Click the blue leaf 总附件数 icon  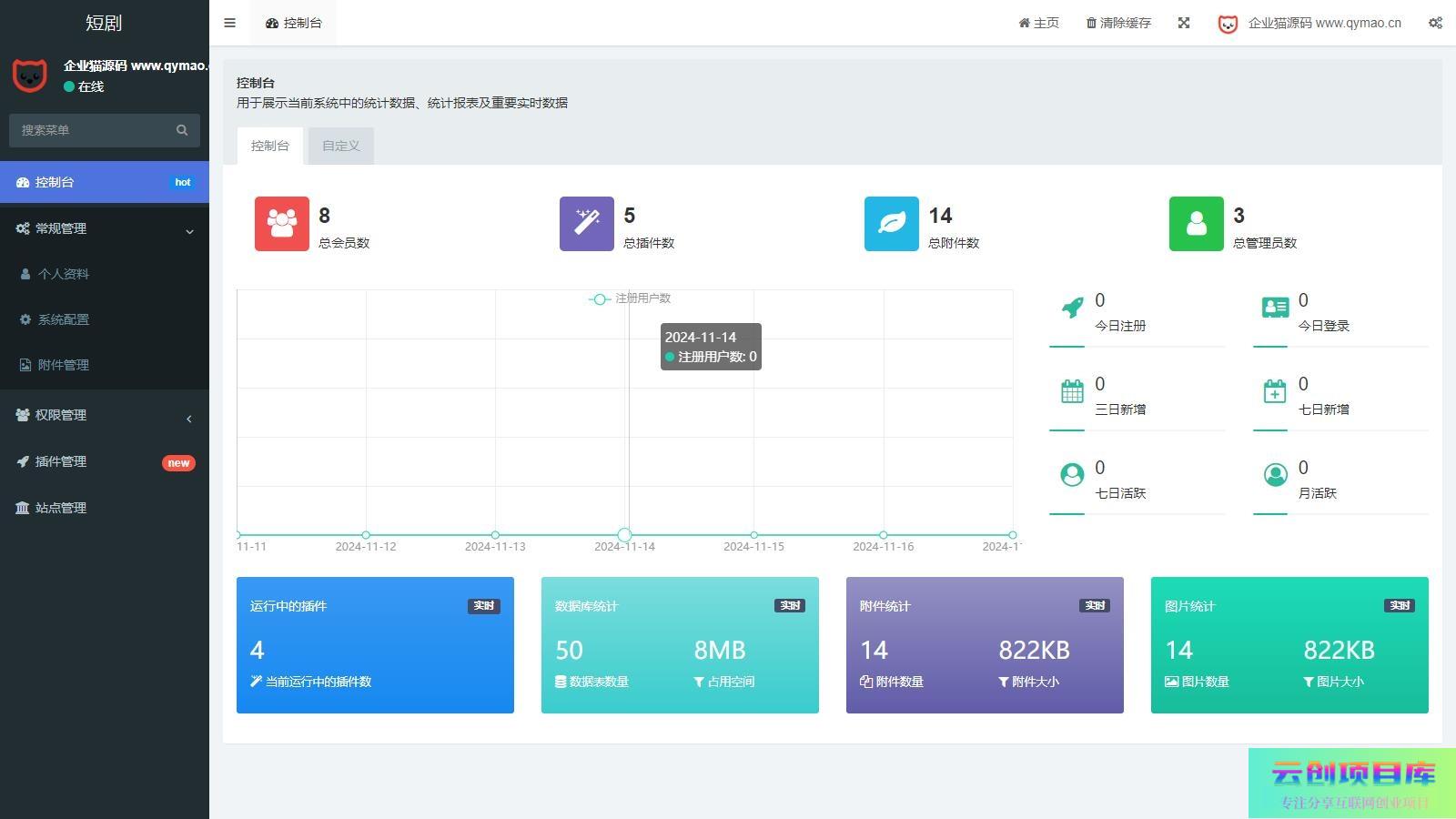click(891, 223)
